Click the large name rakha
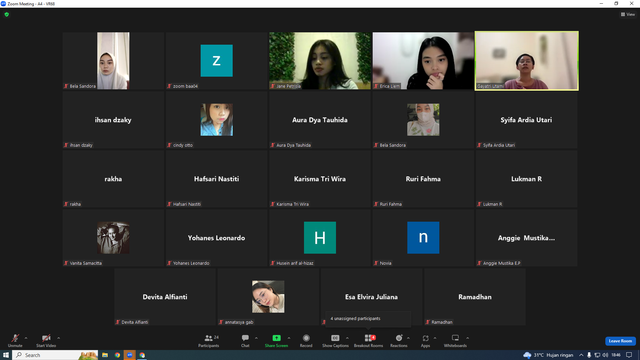The image size is (640, 360). point(113,179)
